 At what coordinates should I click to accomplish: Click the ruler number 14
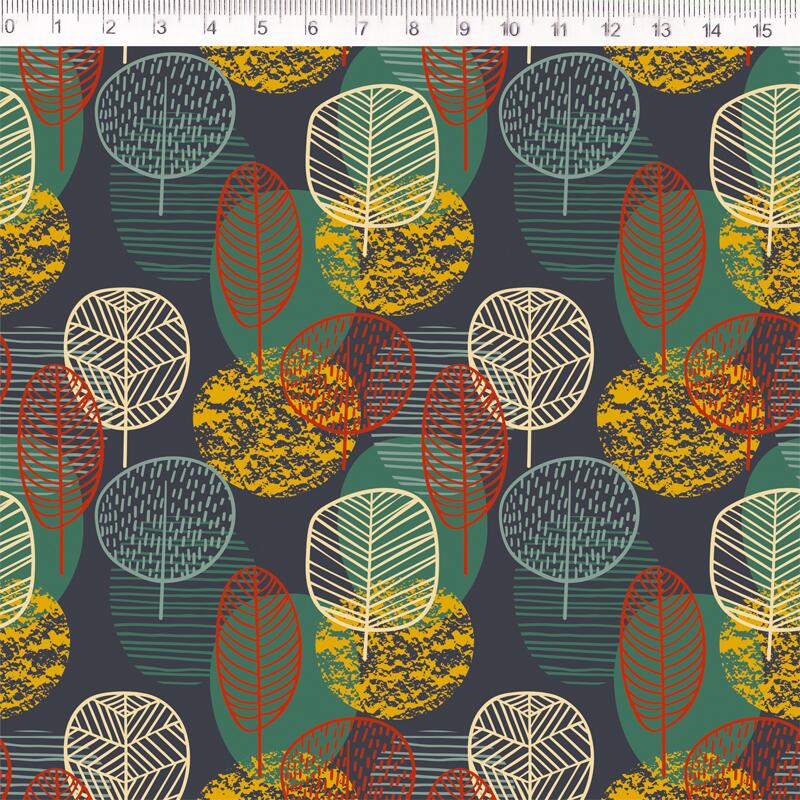[x=712, y=31]
